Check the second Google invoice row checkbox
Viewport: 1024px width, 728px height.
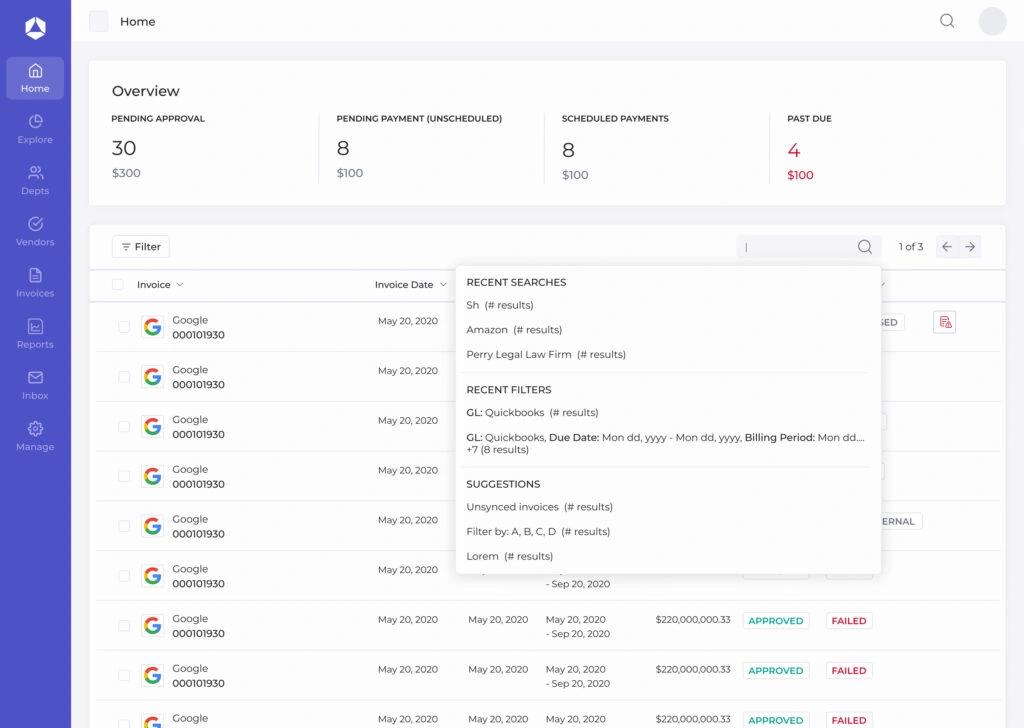coord(123,377)
